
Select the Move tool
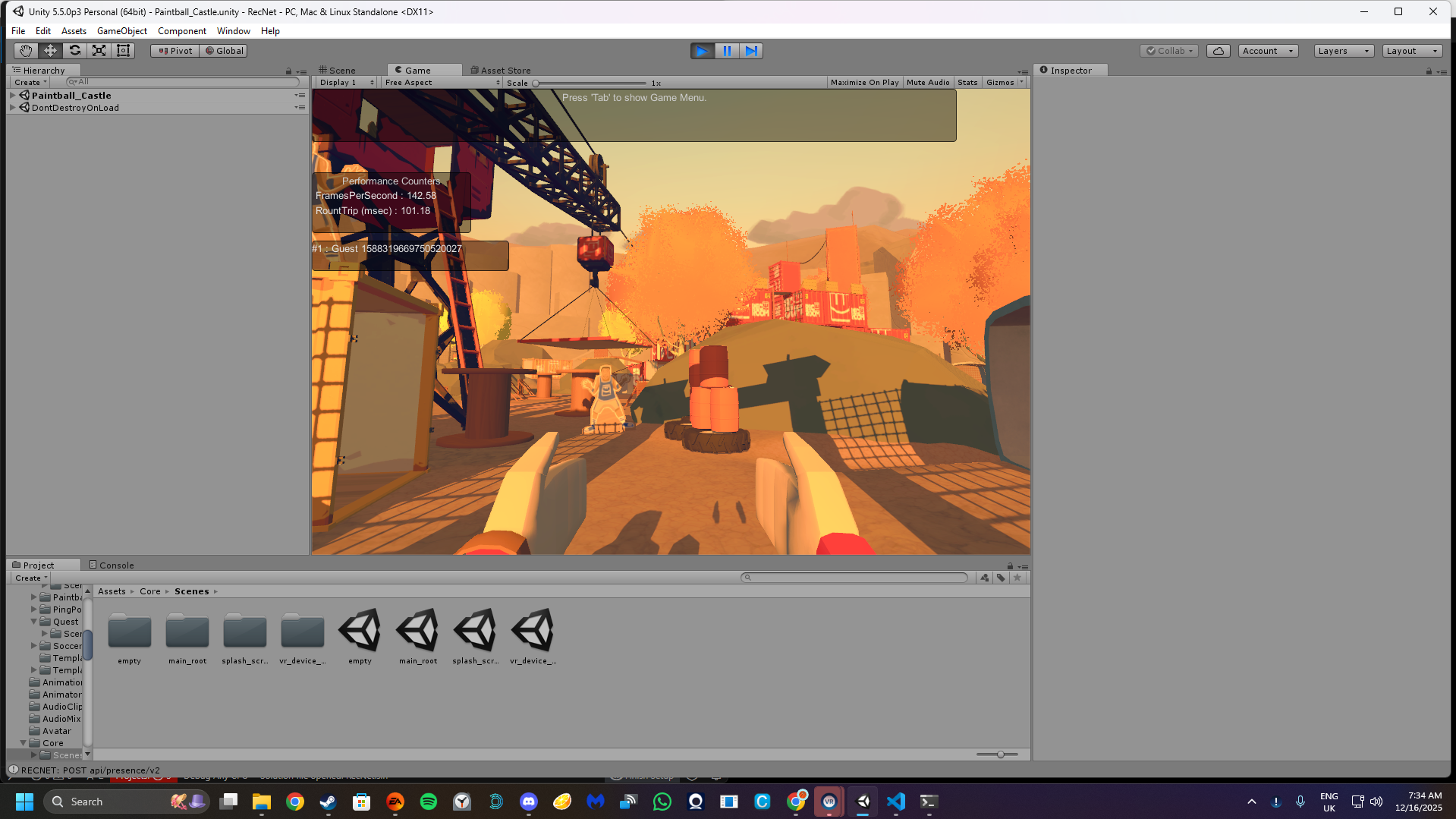(50, 51)
